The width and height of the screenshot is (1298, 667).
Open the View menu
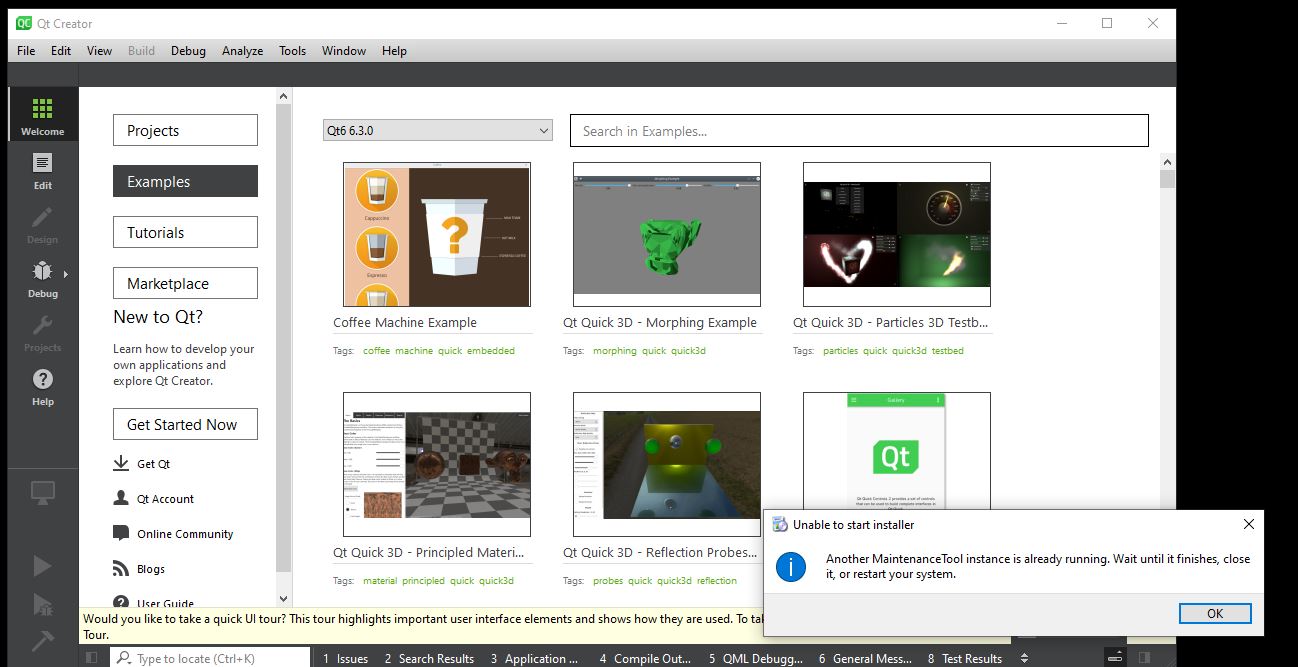[99, 50]
